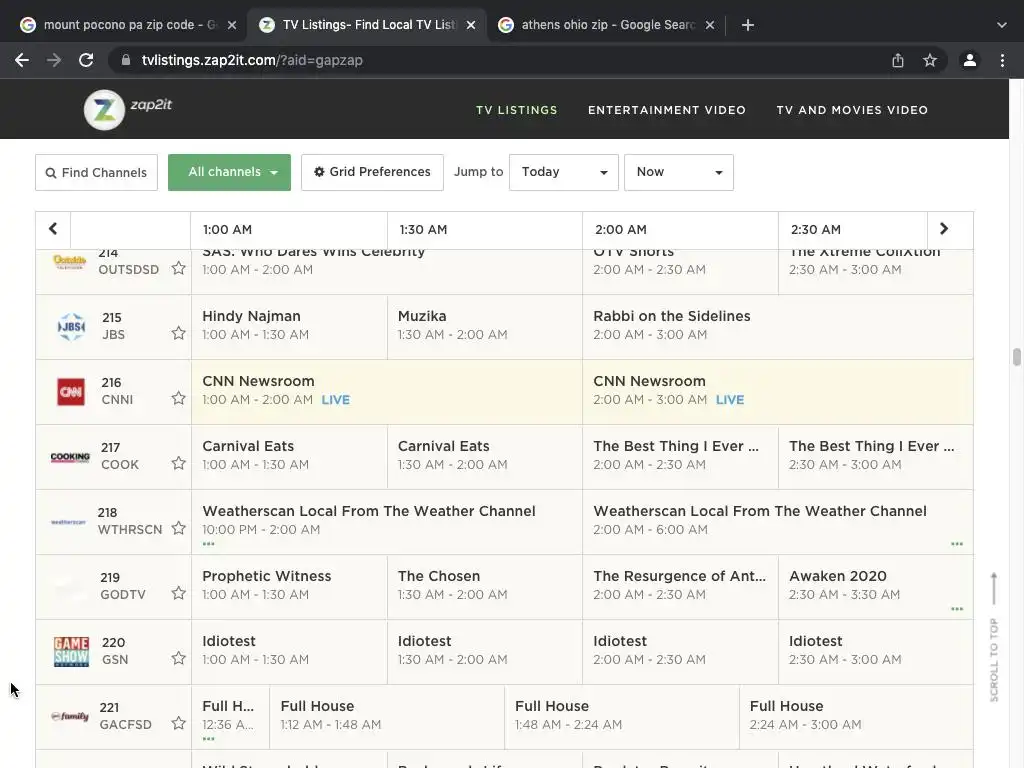Click the Great American Family logo

tap(71, 716)
